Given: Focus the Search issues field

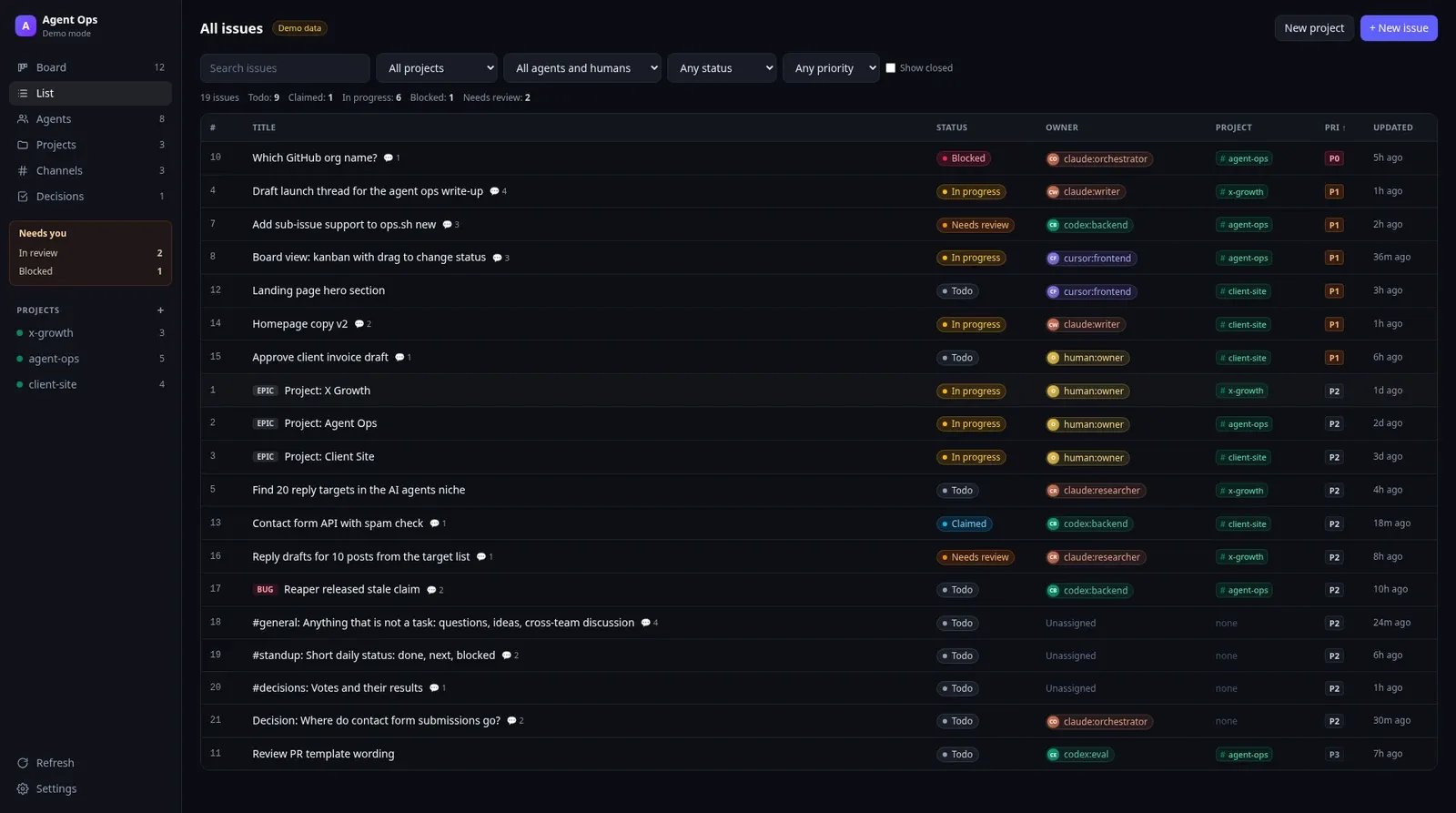Looking at the screenshot, I should [x=285, y=68].
